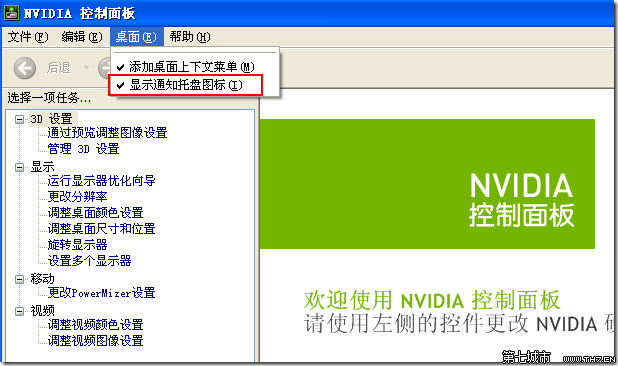Collapse the 3D 设置 tree node
This screenshot has height=366, width=618.
coord(19,119)
